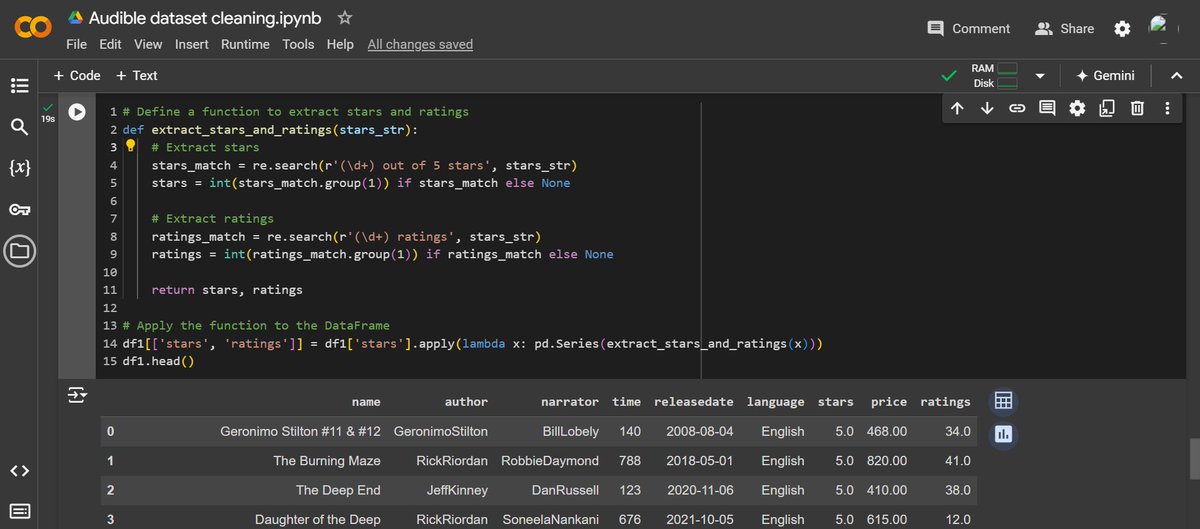Image resolution: width=1200 pixels, height=529 pixels.
Task: Select 'The Burning Maze' cell
Action: coord(327,461)
